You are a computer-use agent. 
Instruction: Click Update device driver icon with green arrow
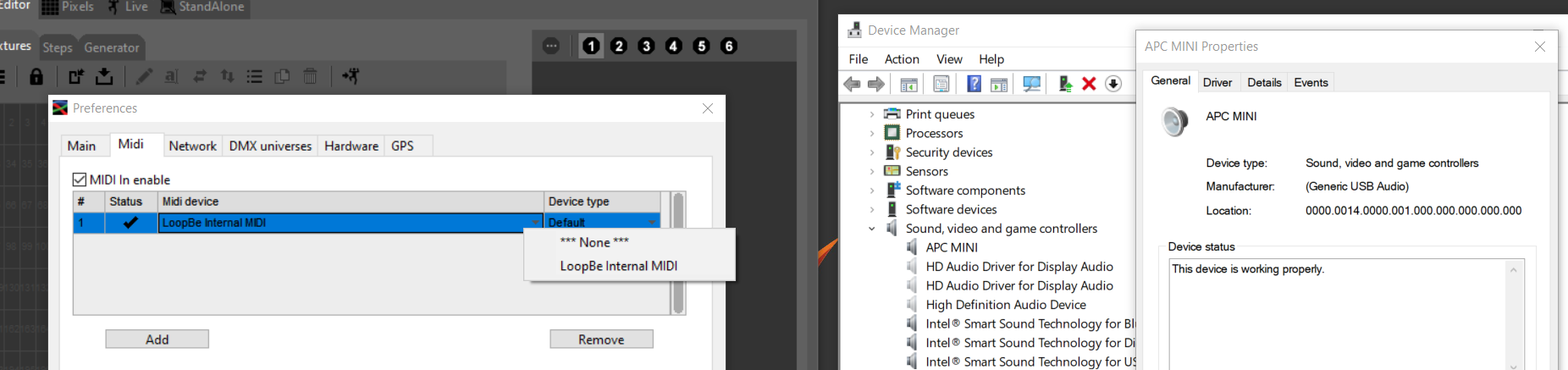(x=1065, y=84)
